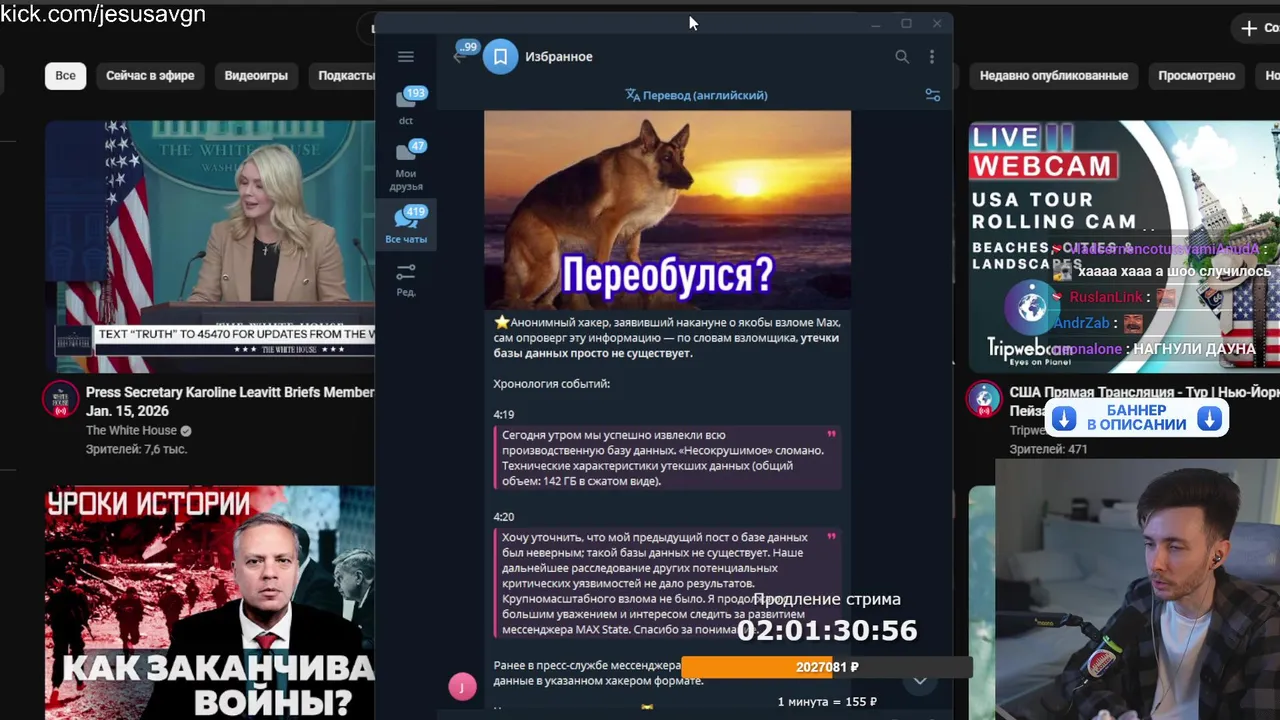Click the White House channel avatar
Image resolution: width=1280 pixels, height=720 pixels.
point(61,401)
